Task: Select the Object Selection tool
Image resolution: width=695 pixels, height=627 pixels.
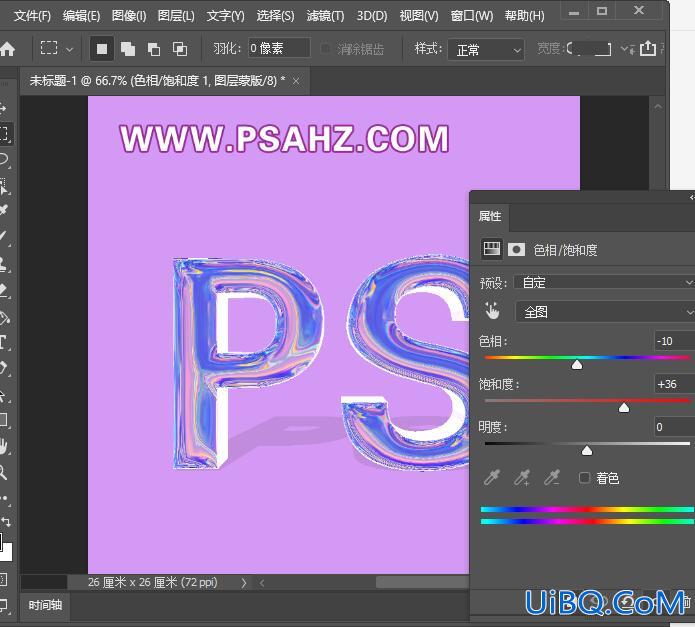Action: point(4,186)
